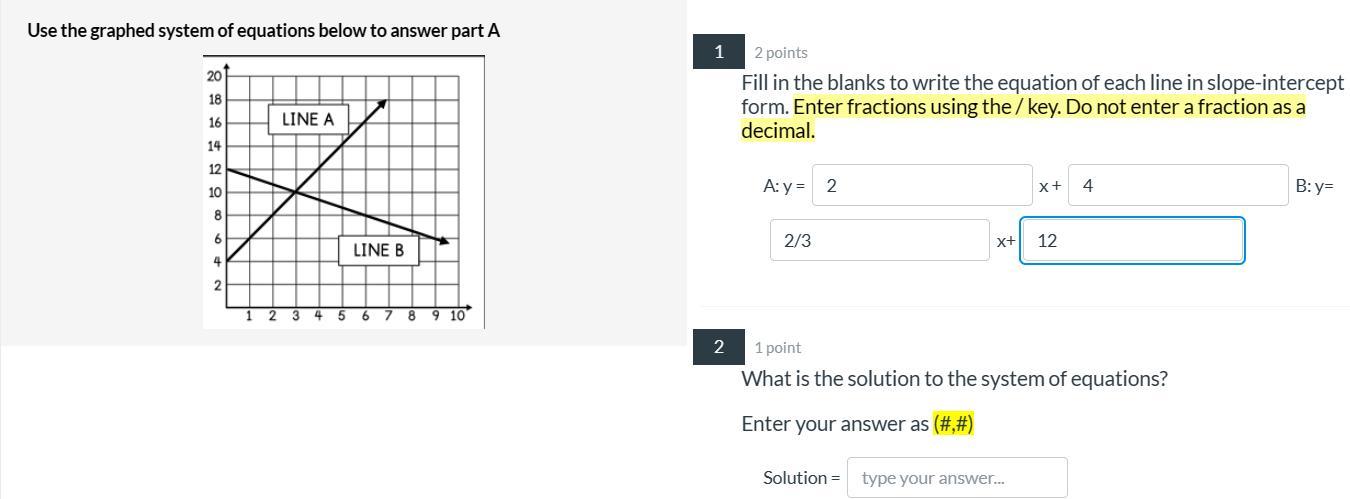Image resolution: width=1350 pixels, height=499 pixels.
Task: Focus the Solution answer input field
Action: point(956,477)
